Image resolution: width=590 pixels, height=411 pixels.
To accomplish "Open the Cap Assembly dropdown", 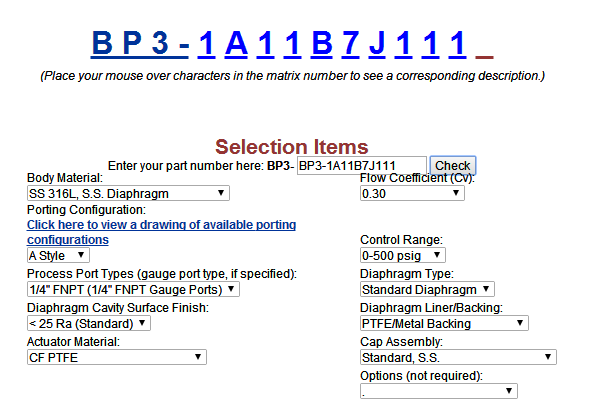I will [x=458, y=357].
